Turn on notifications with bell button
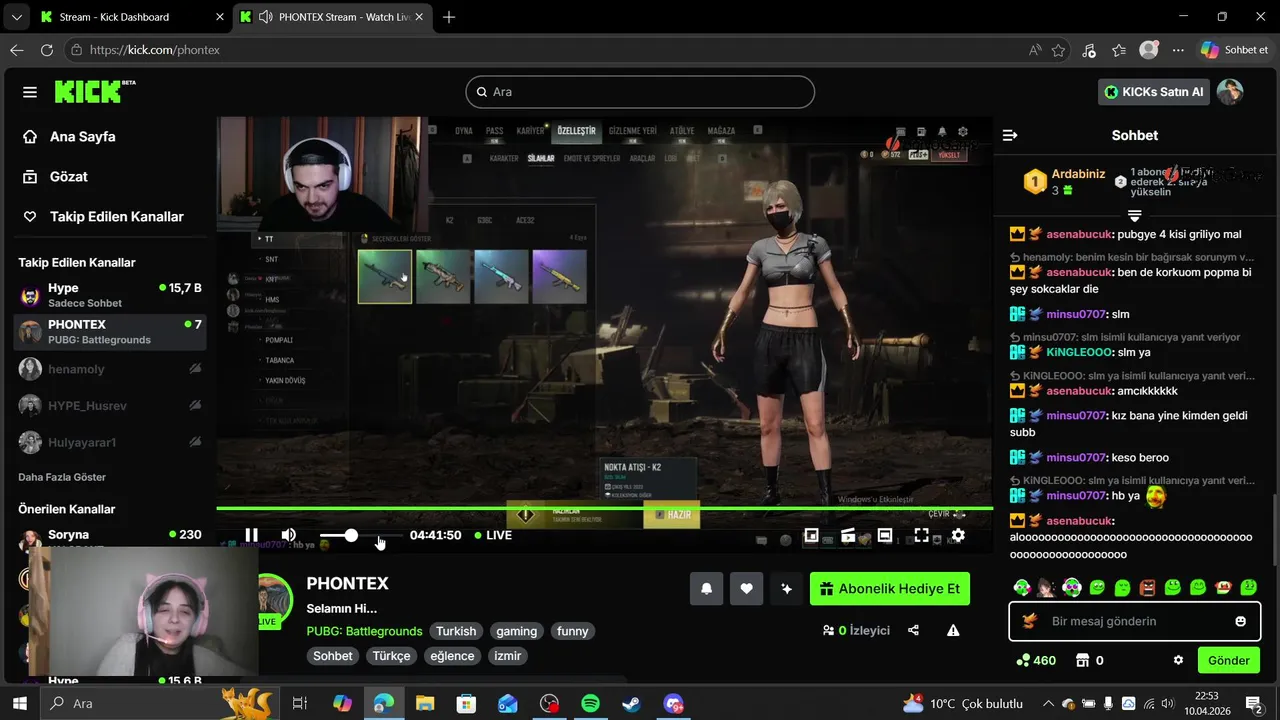1280x720 pixels. 706,589
